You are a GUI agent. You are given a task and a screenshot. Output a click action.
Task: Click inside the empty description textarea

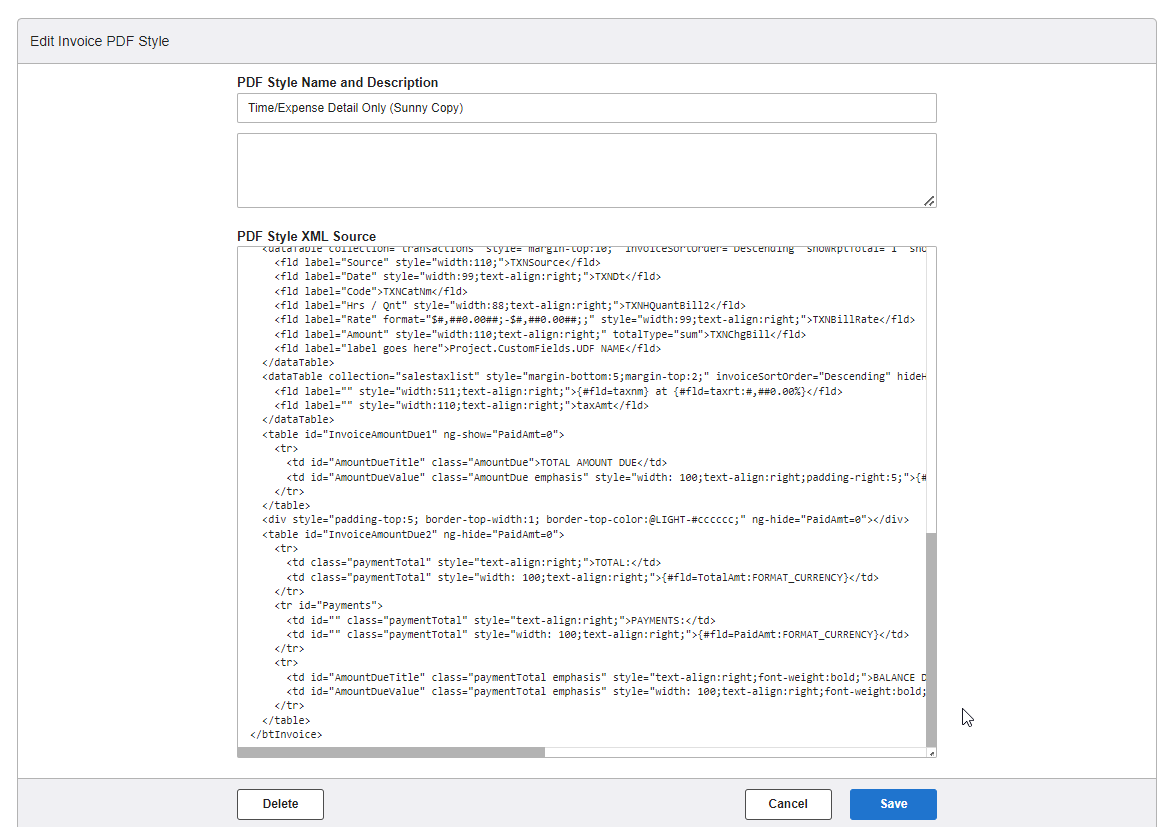point(586,168)
